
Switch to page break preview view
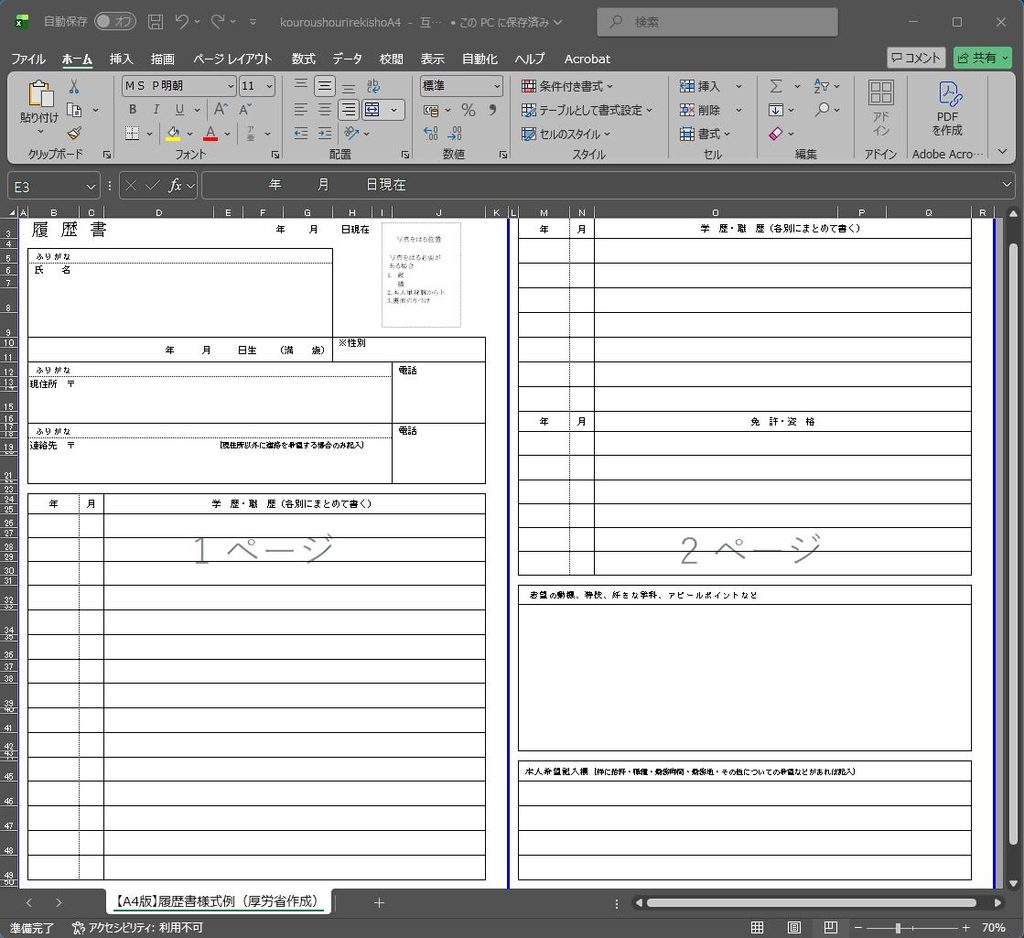pyautogui.click(x=831, y=928)
